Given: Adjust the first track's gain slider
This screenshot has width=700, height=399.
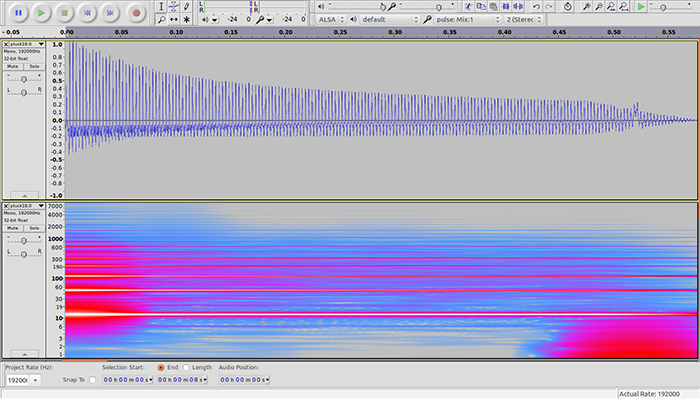Looking at the screenshot, I should pyautogui.click(x=24, y=79).
